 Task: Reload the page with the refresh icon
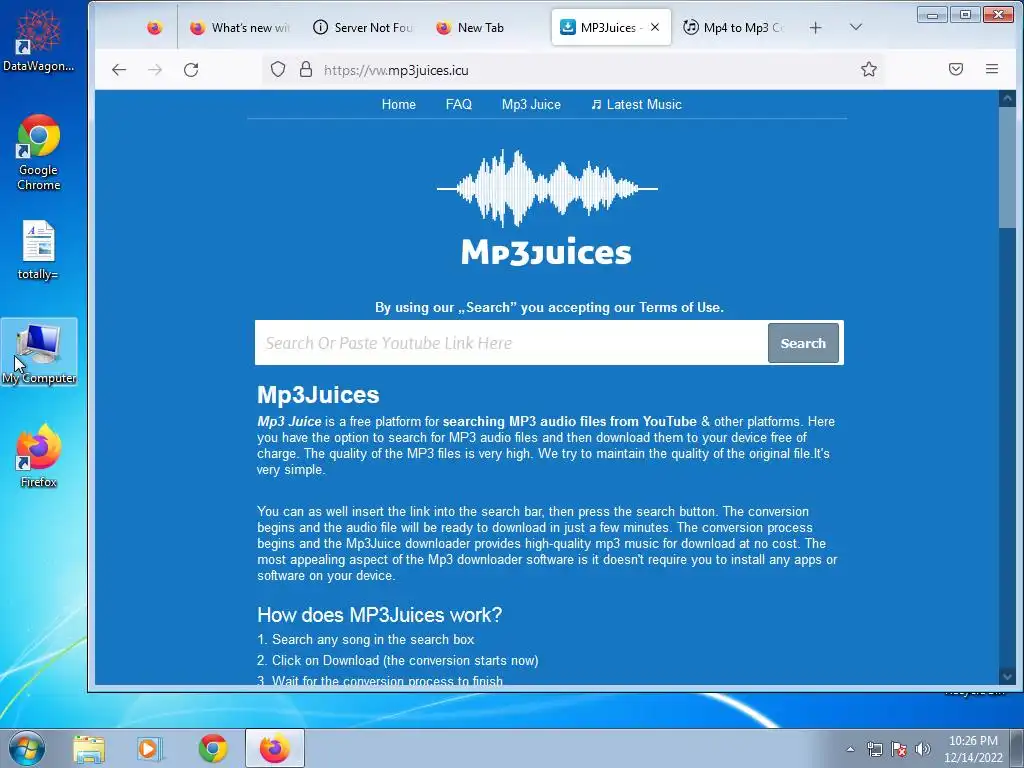pos(191,70)
